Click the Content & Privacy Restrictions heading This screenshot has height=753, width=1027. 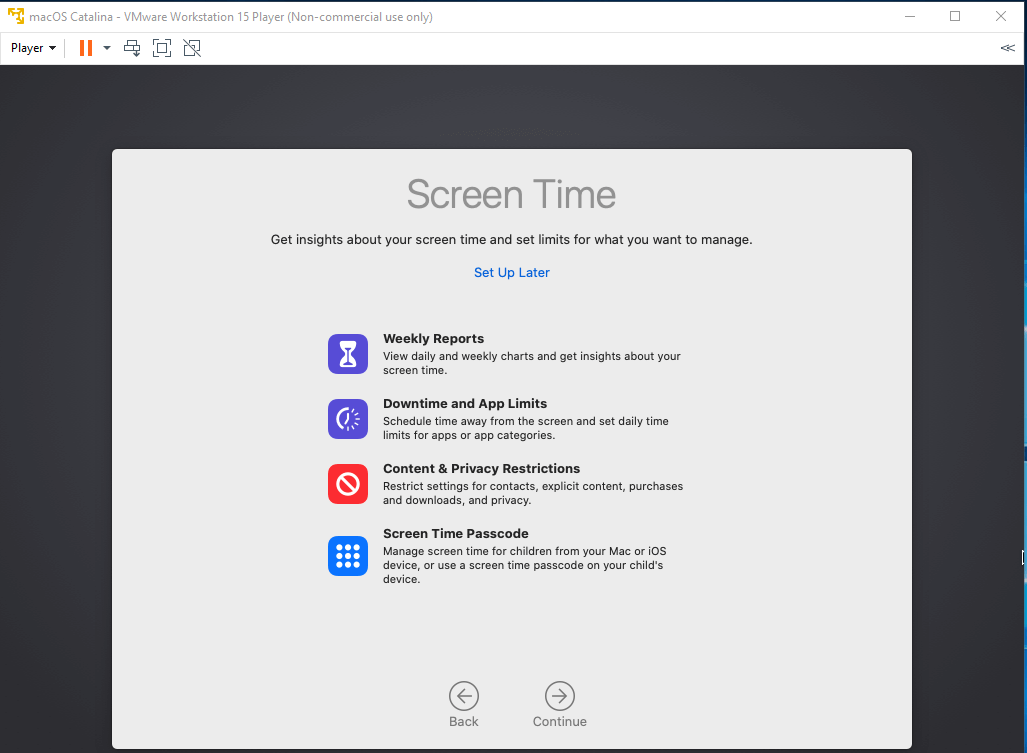(481, 468)
